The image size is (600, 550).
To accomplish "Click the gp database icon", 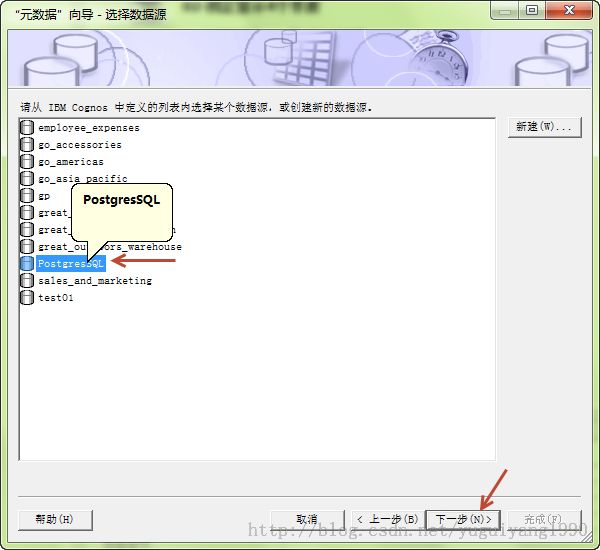I will 27,195.
